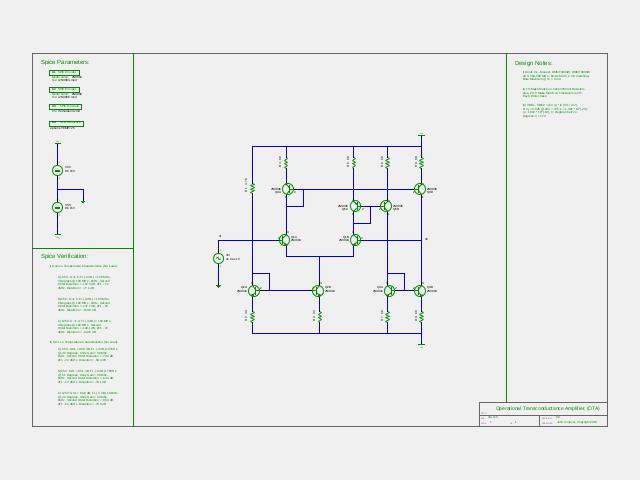Select the bottom-left current mirror transistor
This screenshot has height=480, width=640.
point(254,291)
